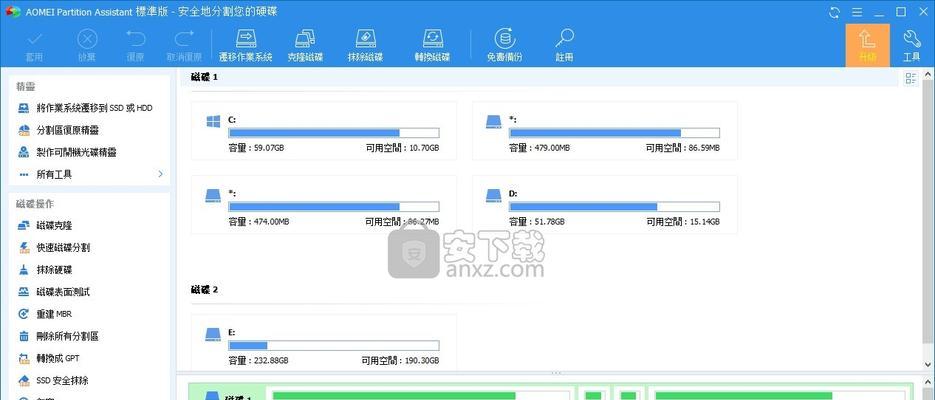Click the drive icon beside D:
935x400 pixels.
[x=493, y=196]
